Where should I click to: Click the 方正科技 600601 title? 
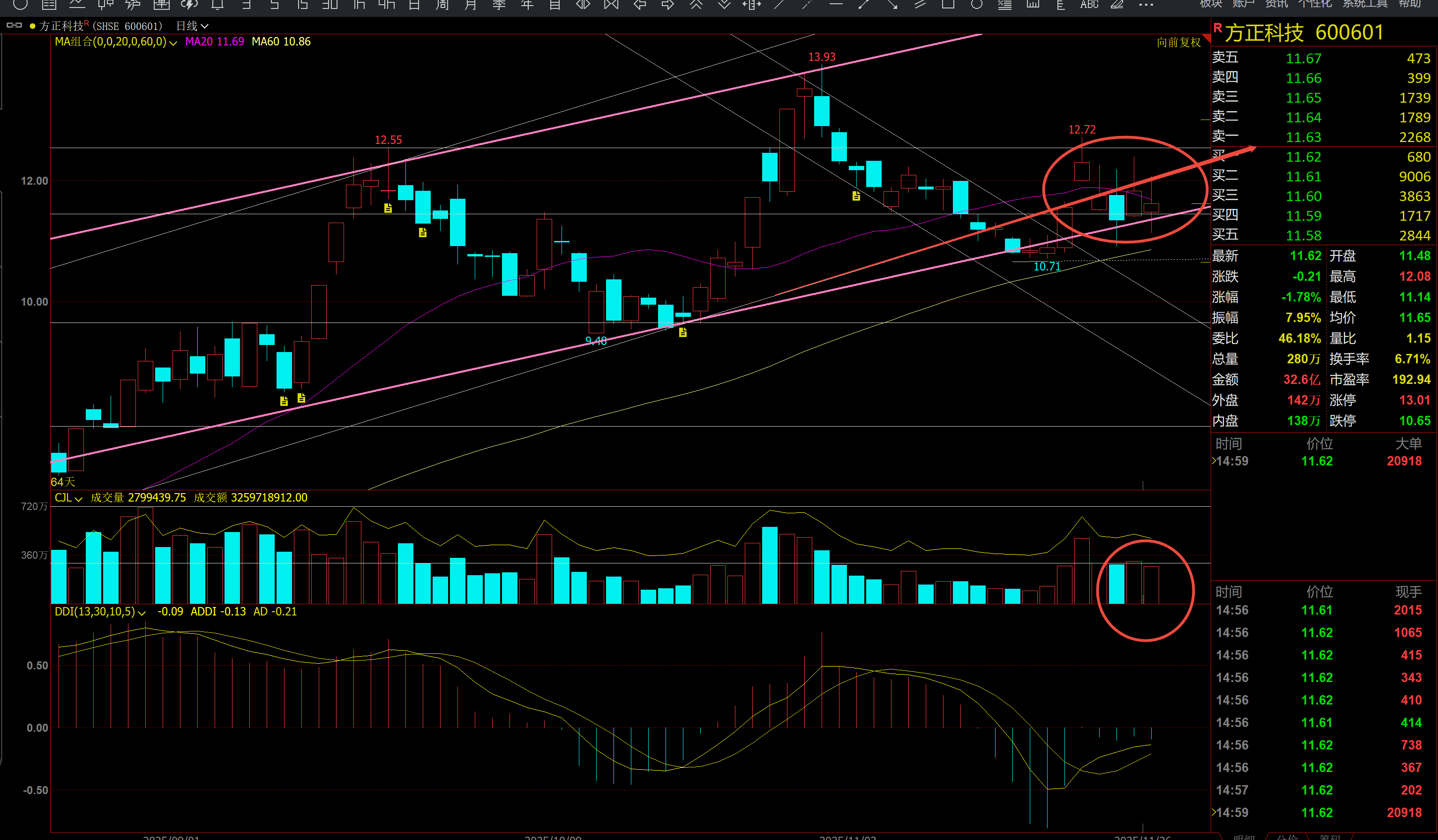click(x=1304, y=33)
